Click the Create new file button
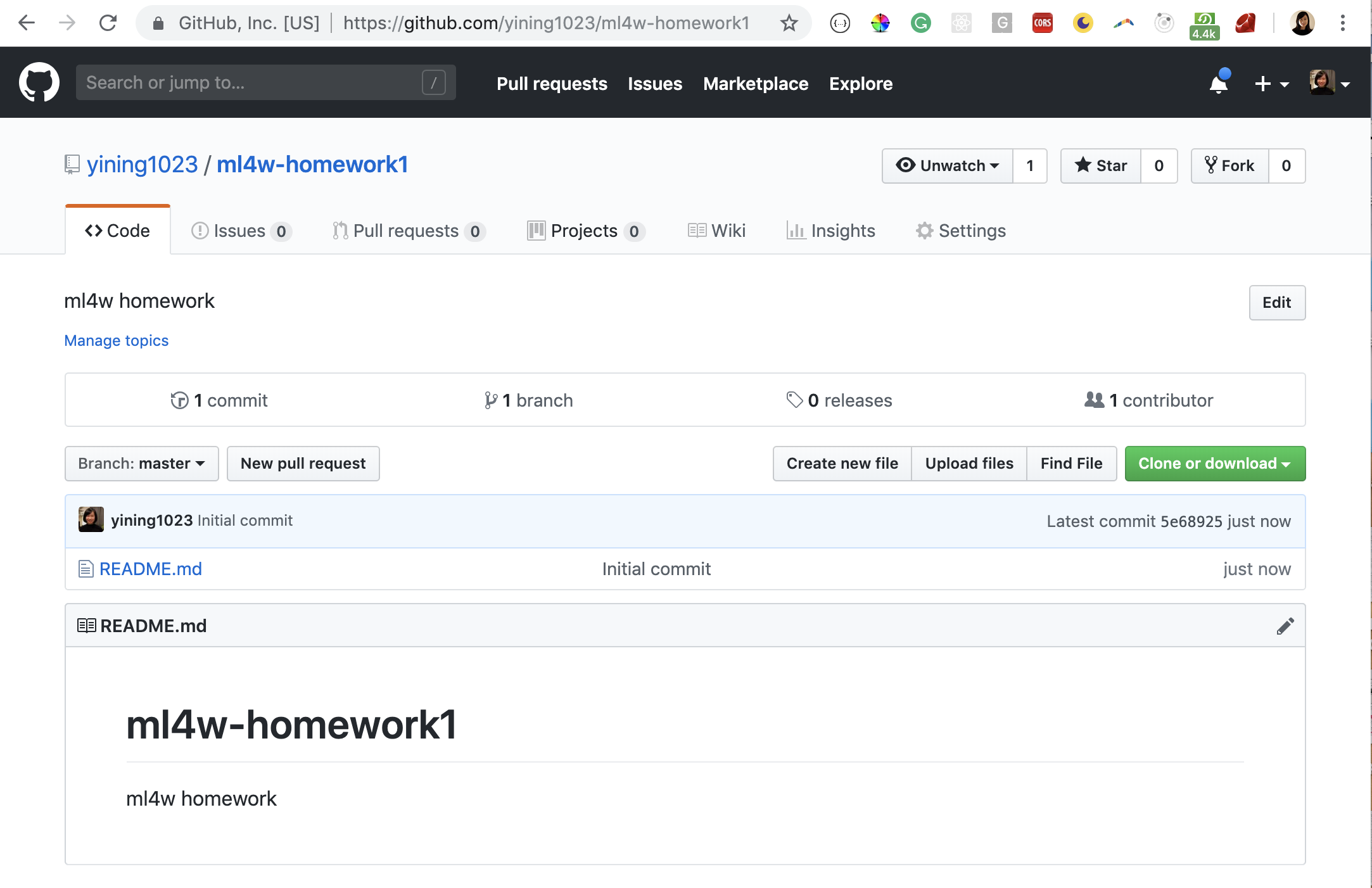 [x=842, y=464]
